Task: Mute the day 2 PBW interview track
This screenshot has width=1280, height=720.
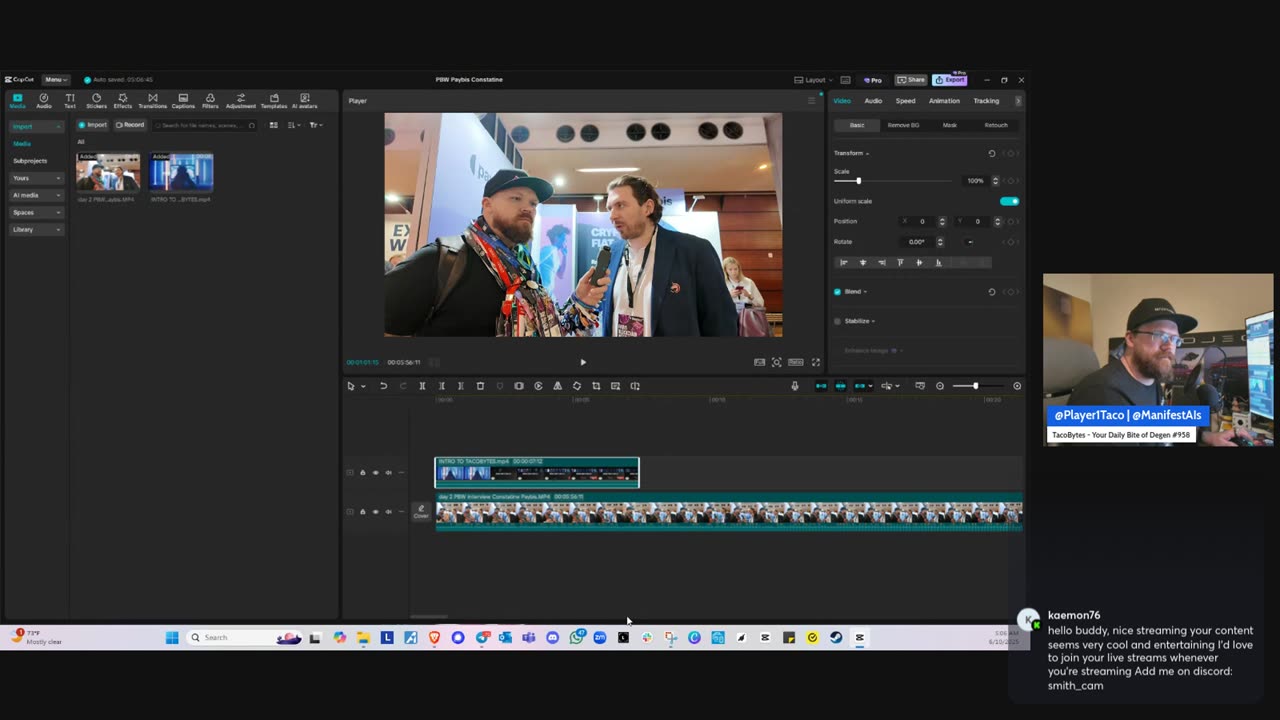Action: [388, 511]
